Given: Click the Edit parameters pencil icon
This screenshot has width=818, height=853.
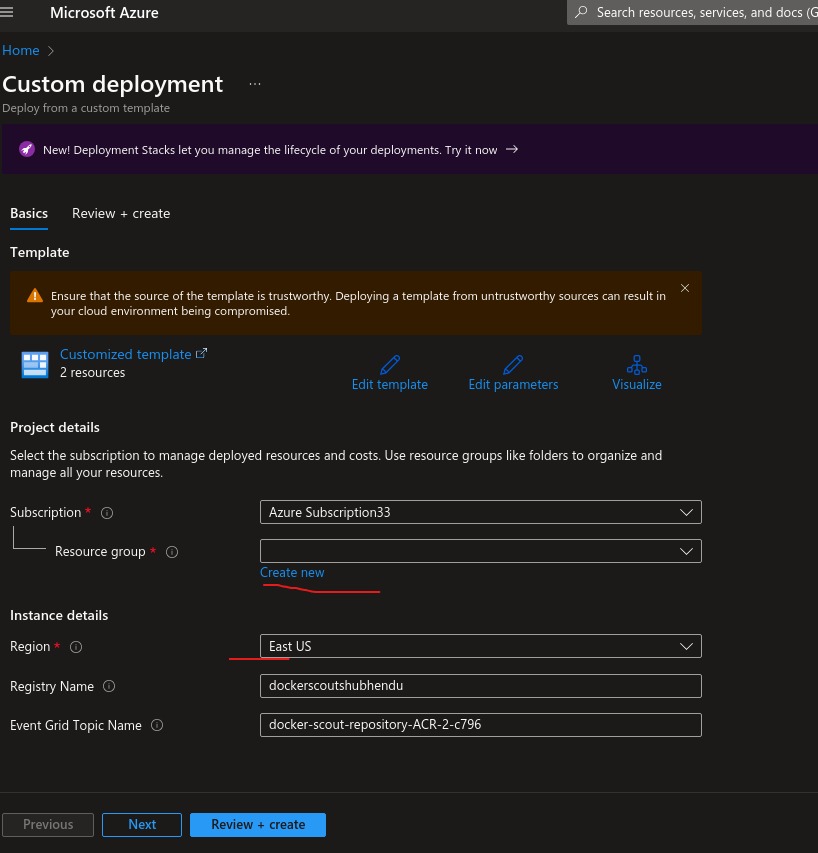Looking at the screenshot, I should point(513,364).
